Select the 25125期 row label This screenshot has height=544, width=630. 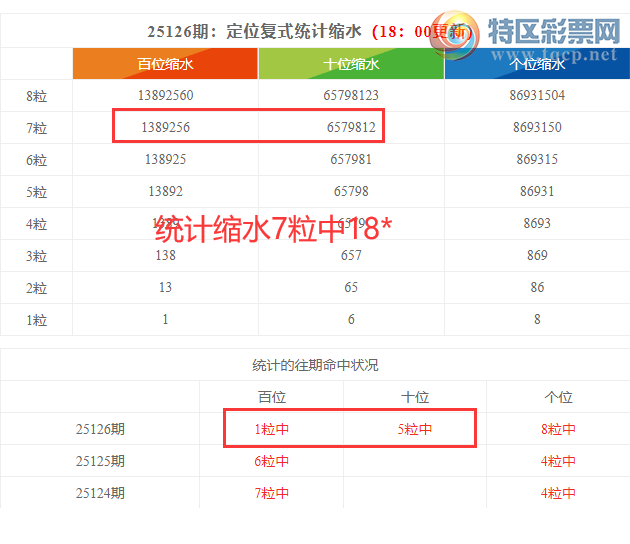100,461
